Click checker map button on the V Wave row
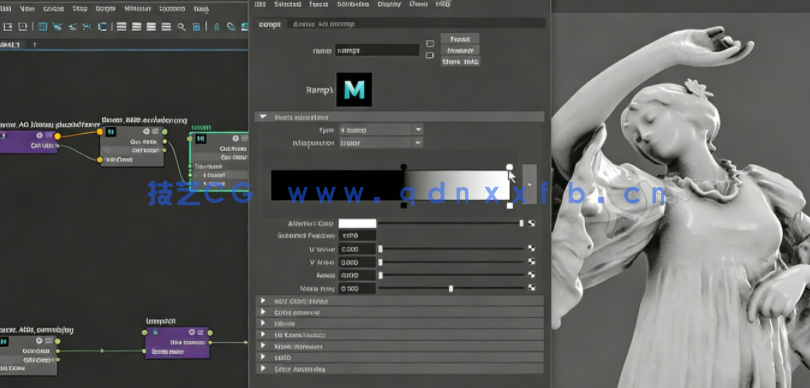This screenshot has height=388, width=810. [x=532, y=262]
